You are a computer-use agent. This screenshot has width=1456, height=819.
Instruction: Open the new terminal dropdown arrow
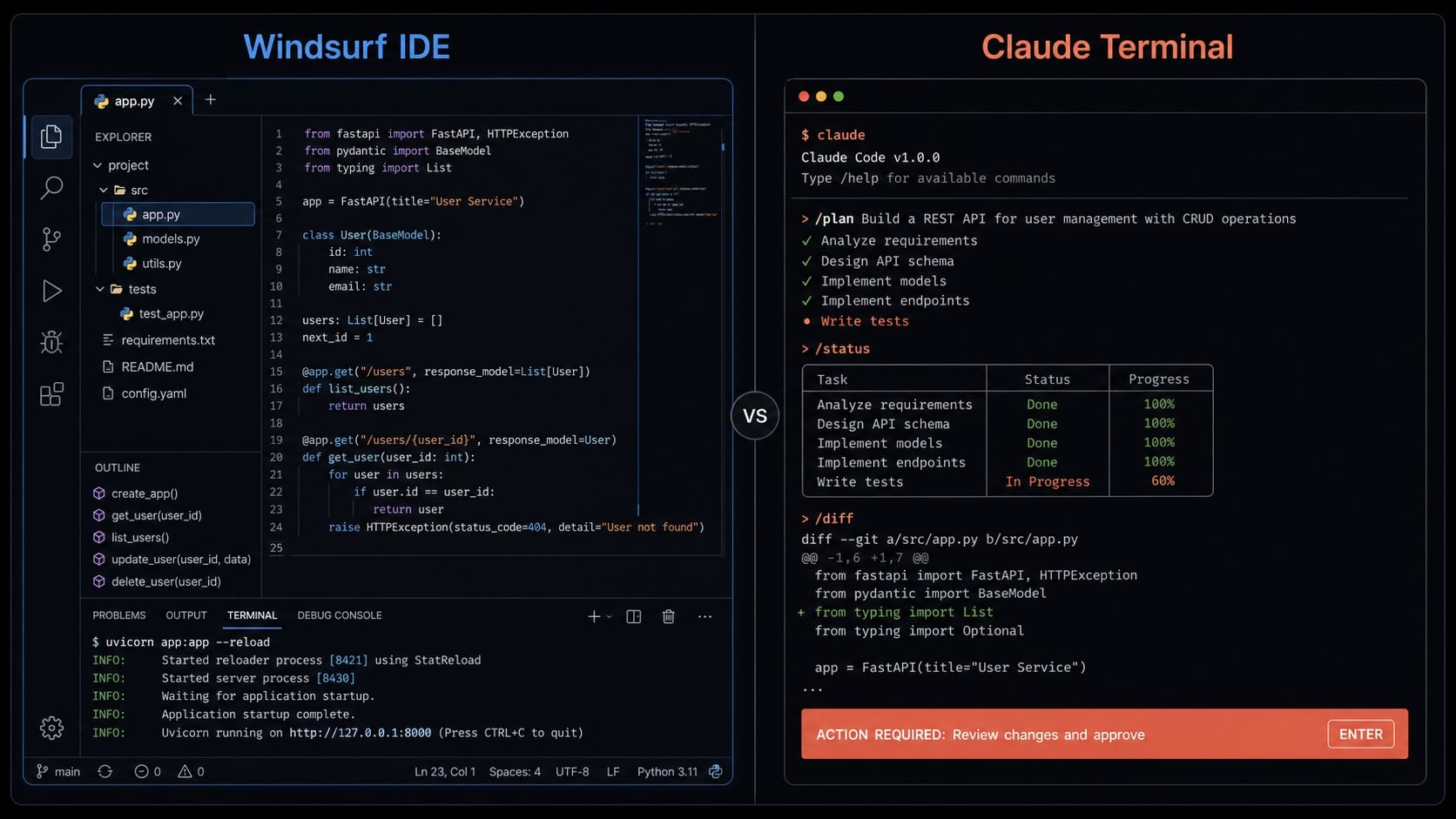(x=609, y=616)
